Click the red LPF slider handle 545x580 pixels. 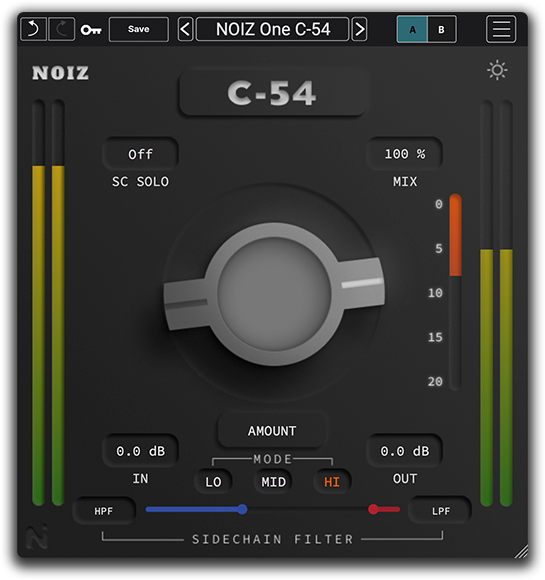tap(374, 509)
